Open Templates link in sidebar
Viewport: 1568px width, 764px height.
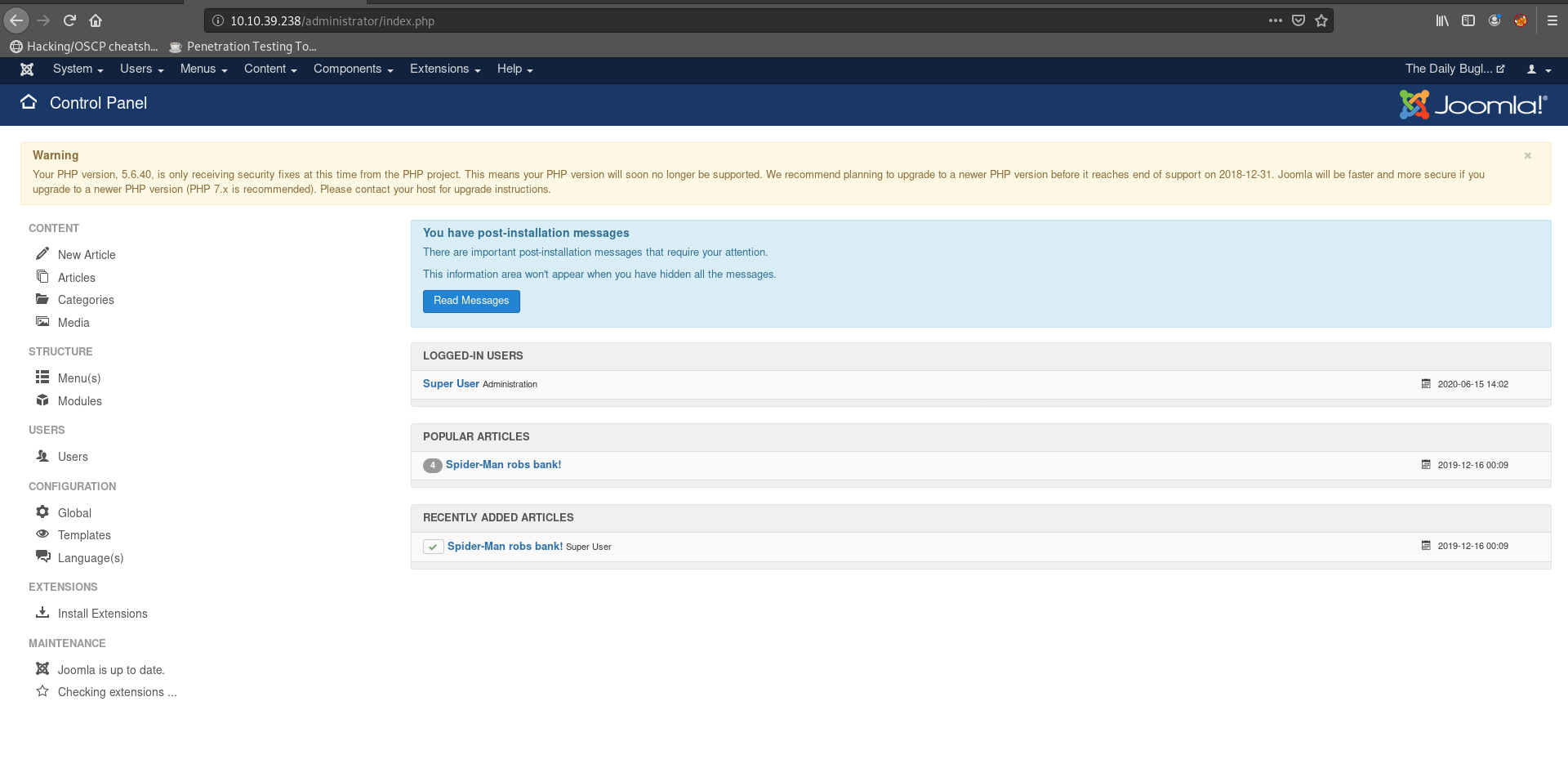[x=84, y=535]
